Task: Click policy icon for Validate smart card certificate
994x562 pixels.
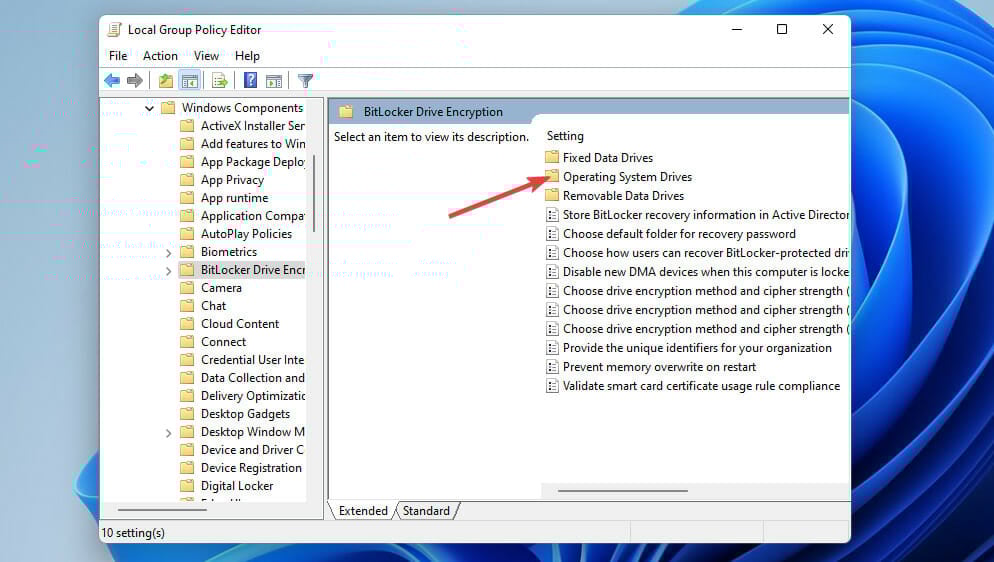Action: pos(552,386)
